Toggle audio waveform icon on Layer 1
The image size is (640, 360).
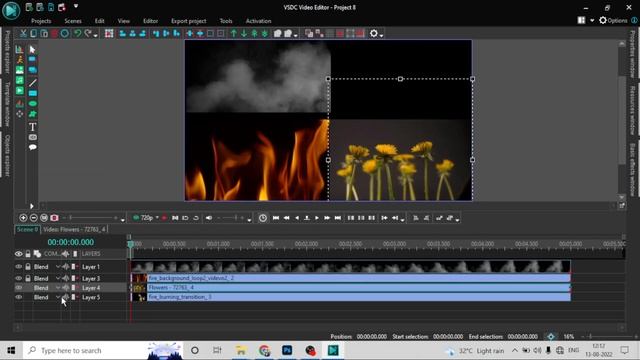pos(65,267)
